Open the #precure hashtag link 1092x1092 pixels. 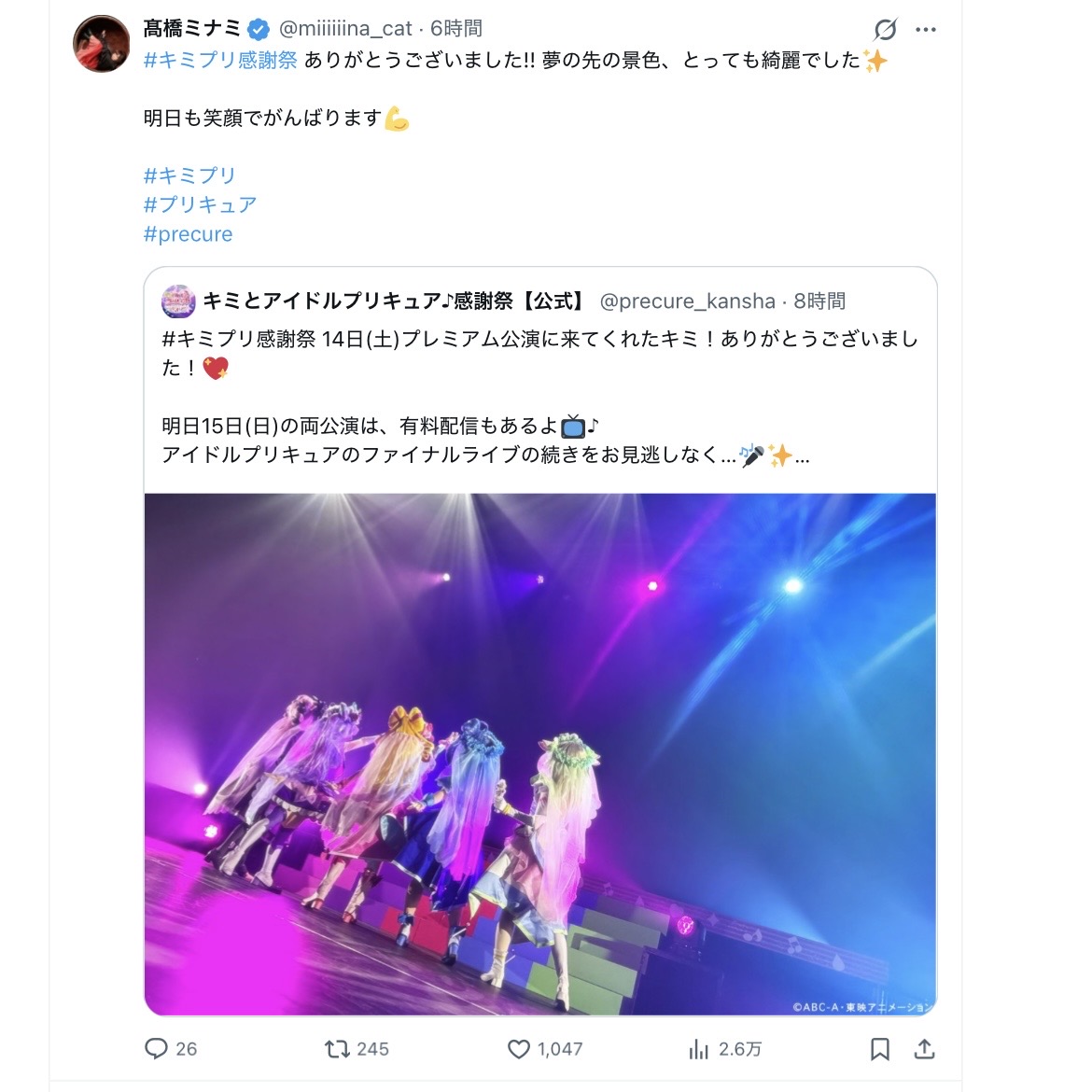188,234
